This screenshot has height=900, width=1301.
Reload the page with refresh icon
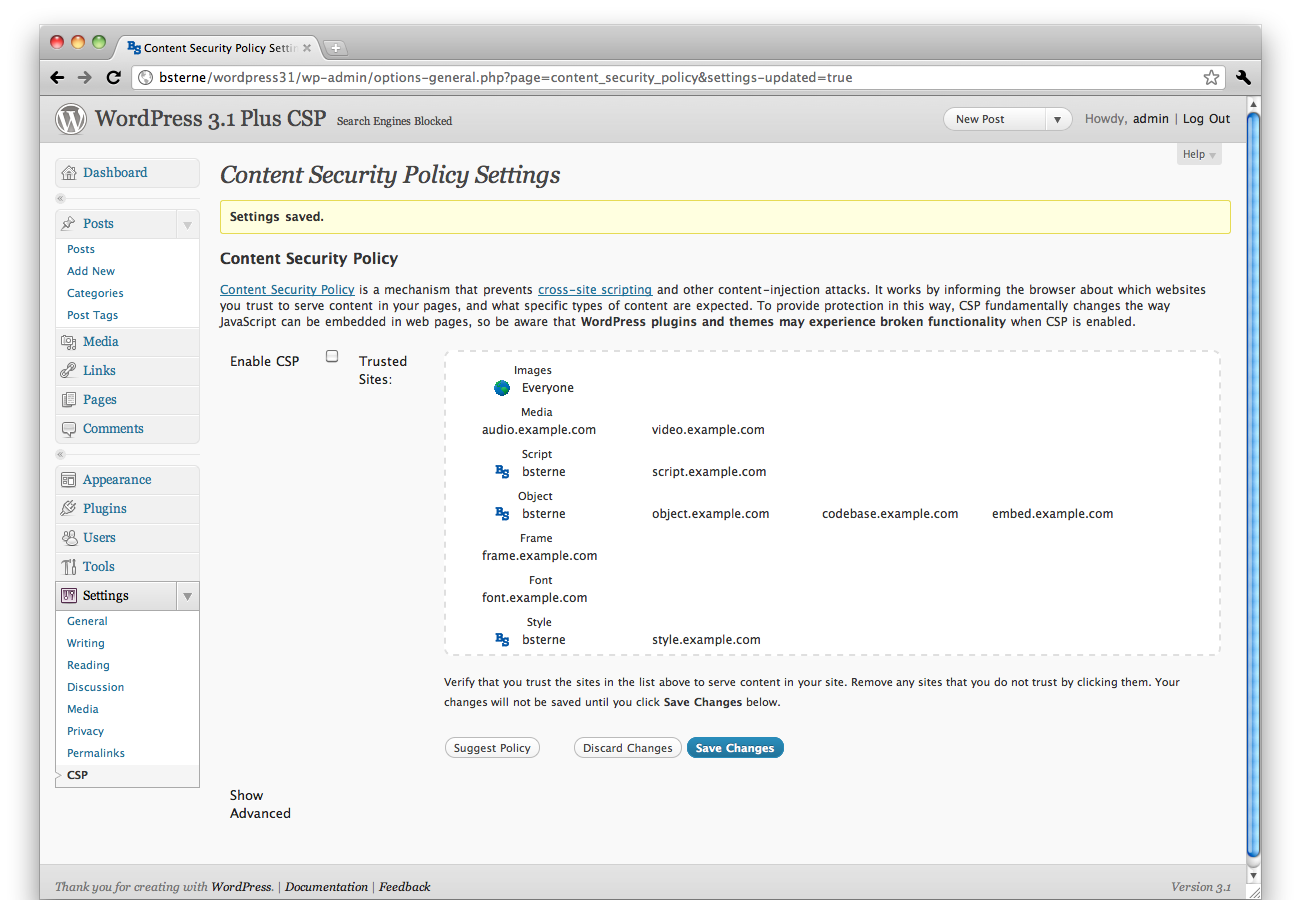113,77
